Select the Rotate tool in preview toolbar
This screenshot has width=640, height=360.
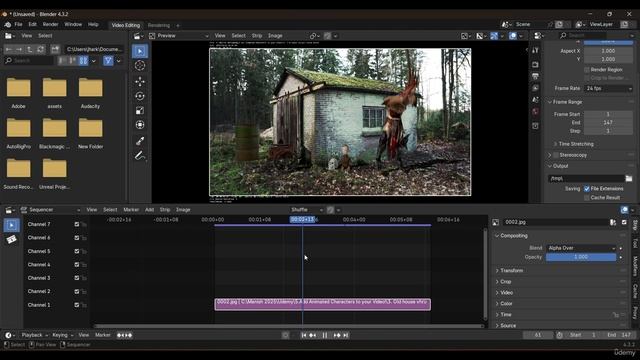[140, 96]
